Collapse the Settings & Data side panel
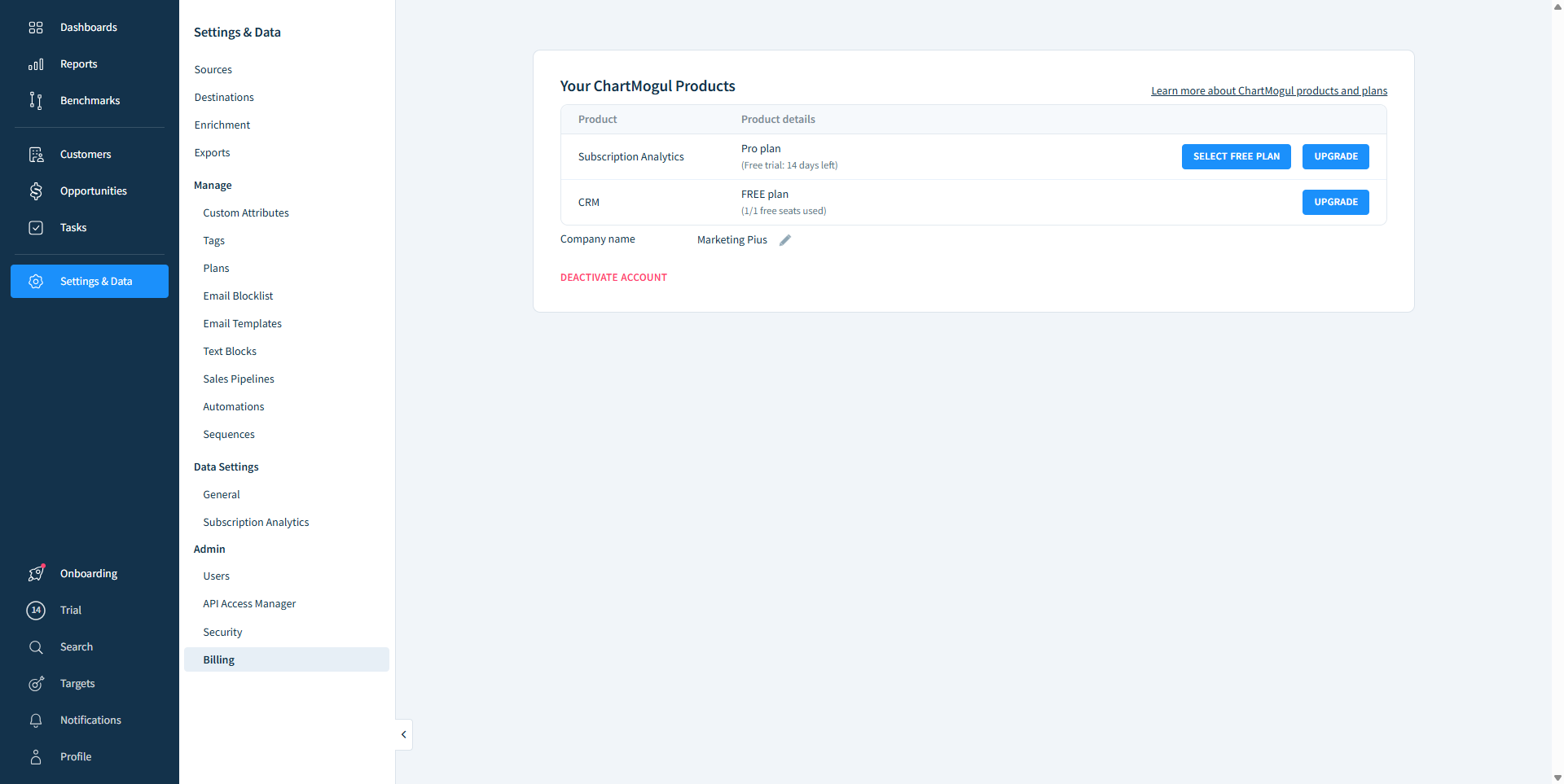The height and width of the screenshot is (784, 1564). (x=403, y=734)
